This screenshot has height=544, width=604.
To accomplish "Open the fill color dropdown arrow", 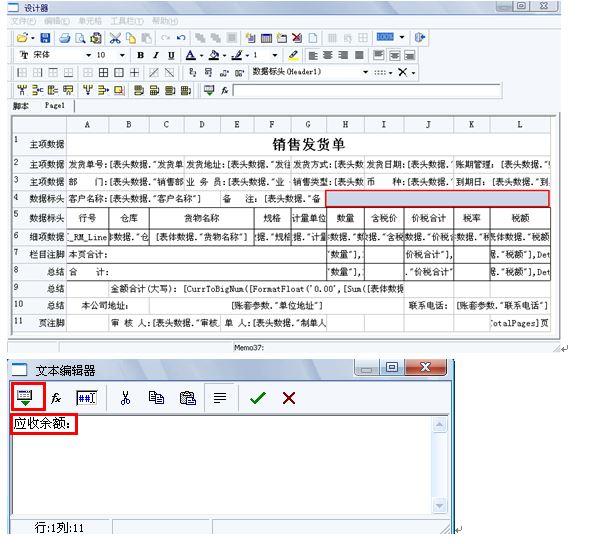I will [x=224, y=55].
